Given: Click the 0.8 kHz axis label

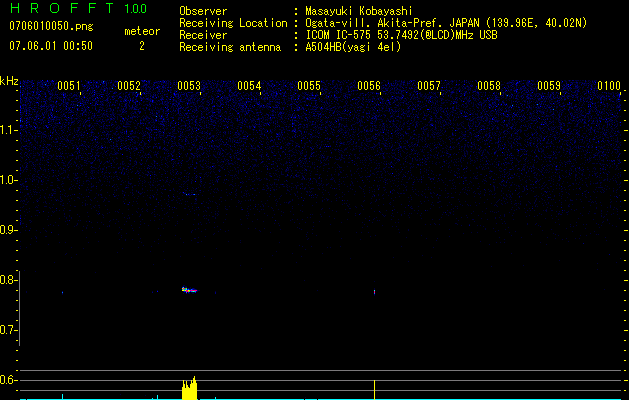Looking at the screenshot, I should pyautogui.click(x=8, y=280).
